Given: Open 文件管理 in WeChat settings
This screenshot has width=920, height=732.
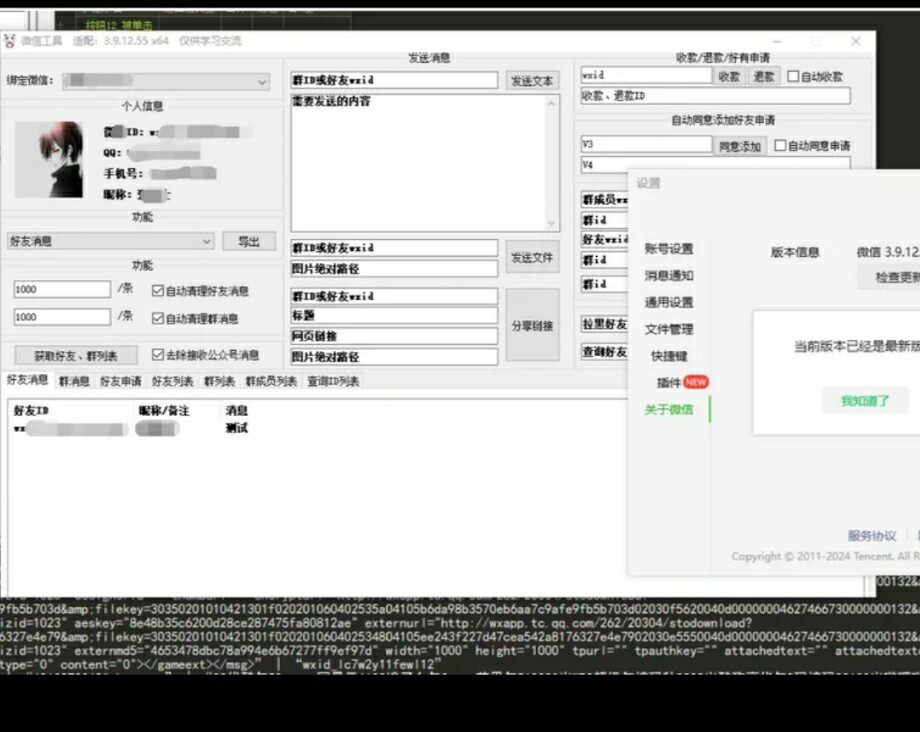Looking at the screenshot, I should coord(669,330).
